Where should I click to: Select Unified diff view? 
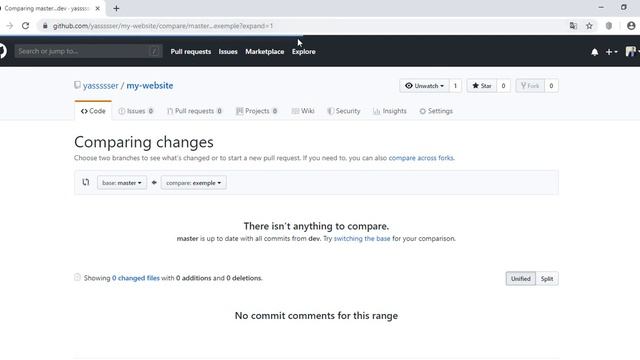520,278
